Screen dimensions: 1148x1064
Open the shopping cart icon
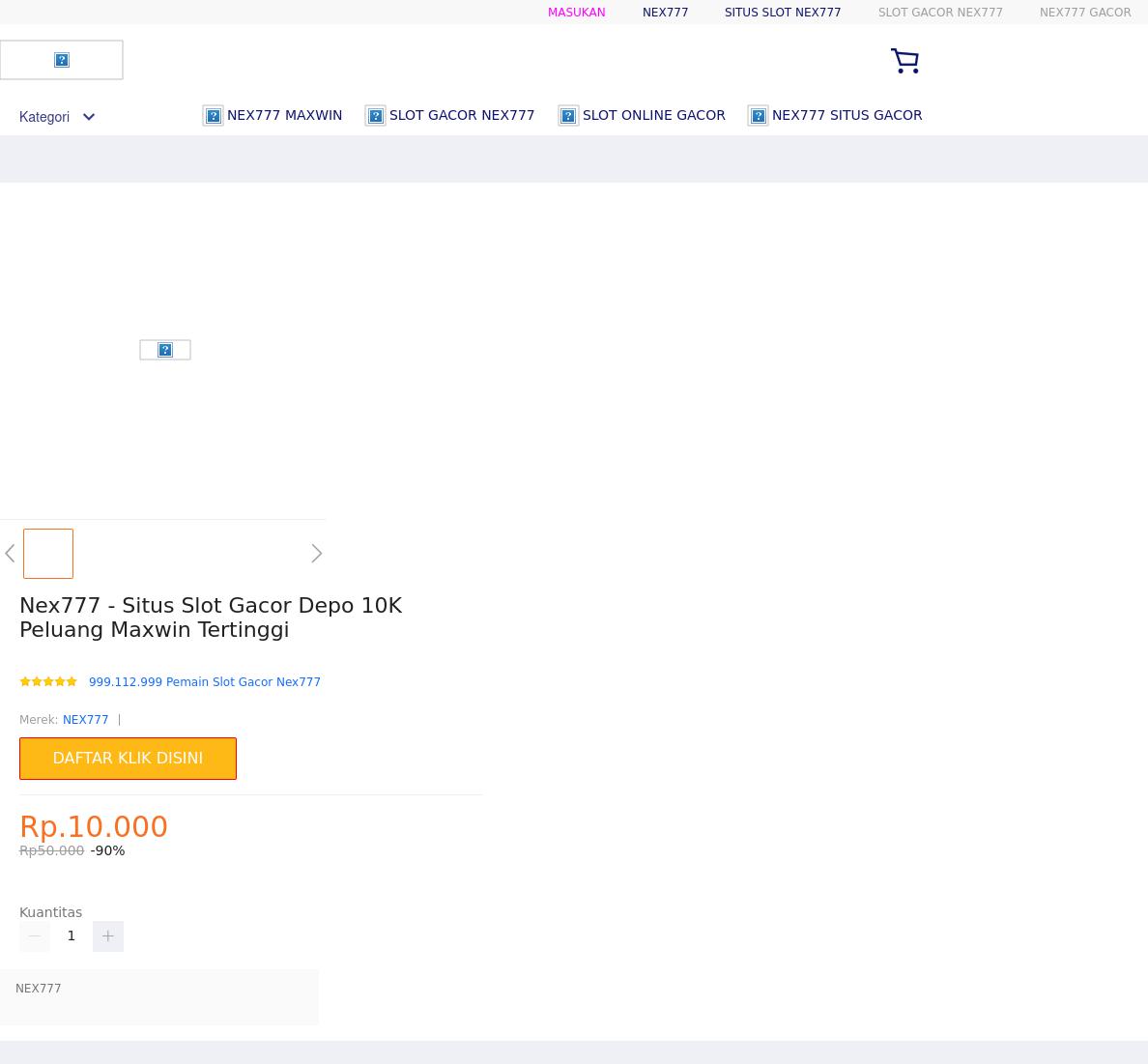coord(904,61)
